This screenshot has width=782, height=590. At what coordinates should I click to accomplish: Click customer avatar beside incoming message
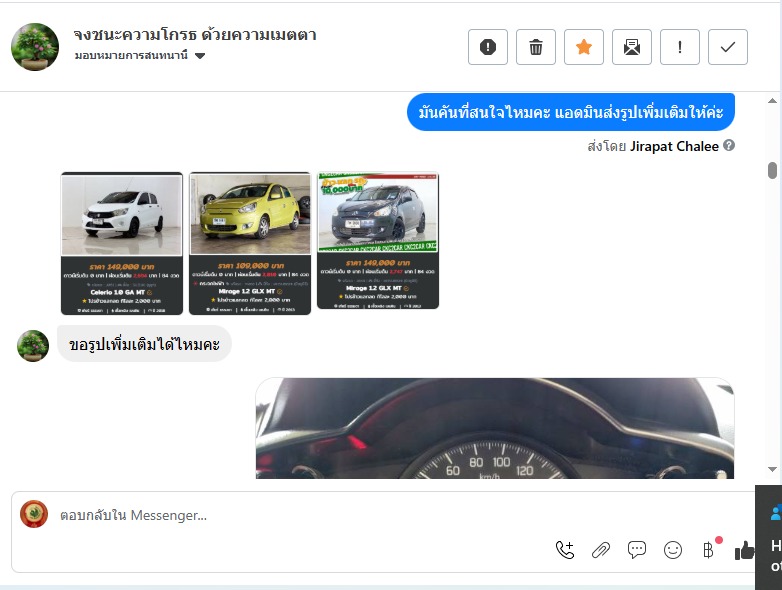pos(33,346)
